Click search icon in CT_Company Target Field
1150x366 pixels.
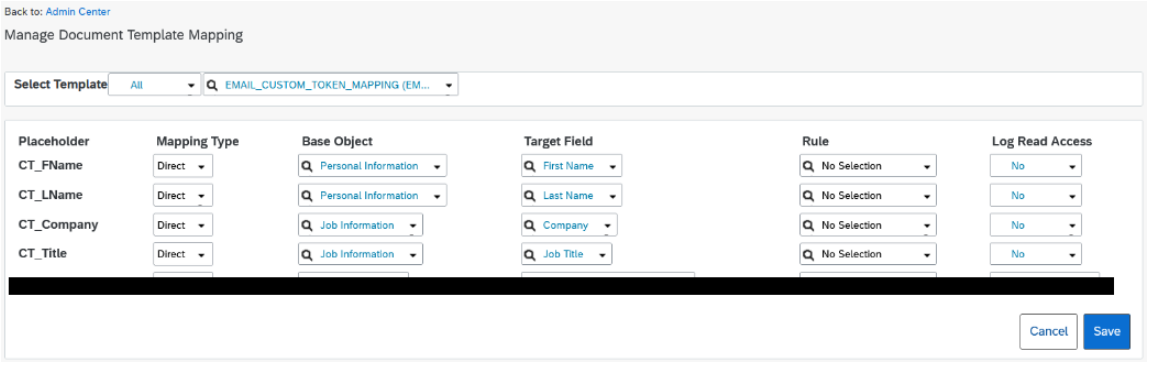530,225
